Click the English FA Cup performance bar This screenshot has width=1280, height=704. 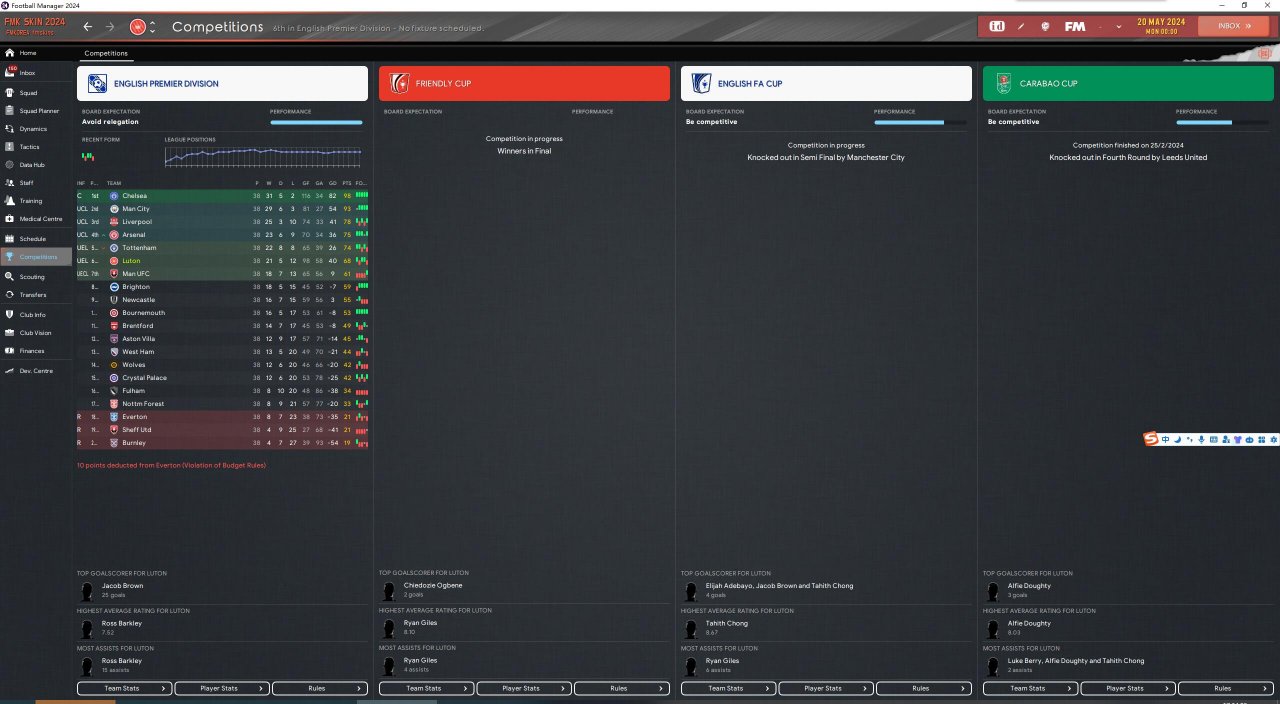pos(920,122)
